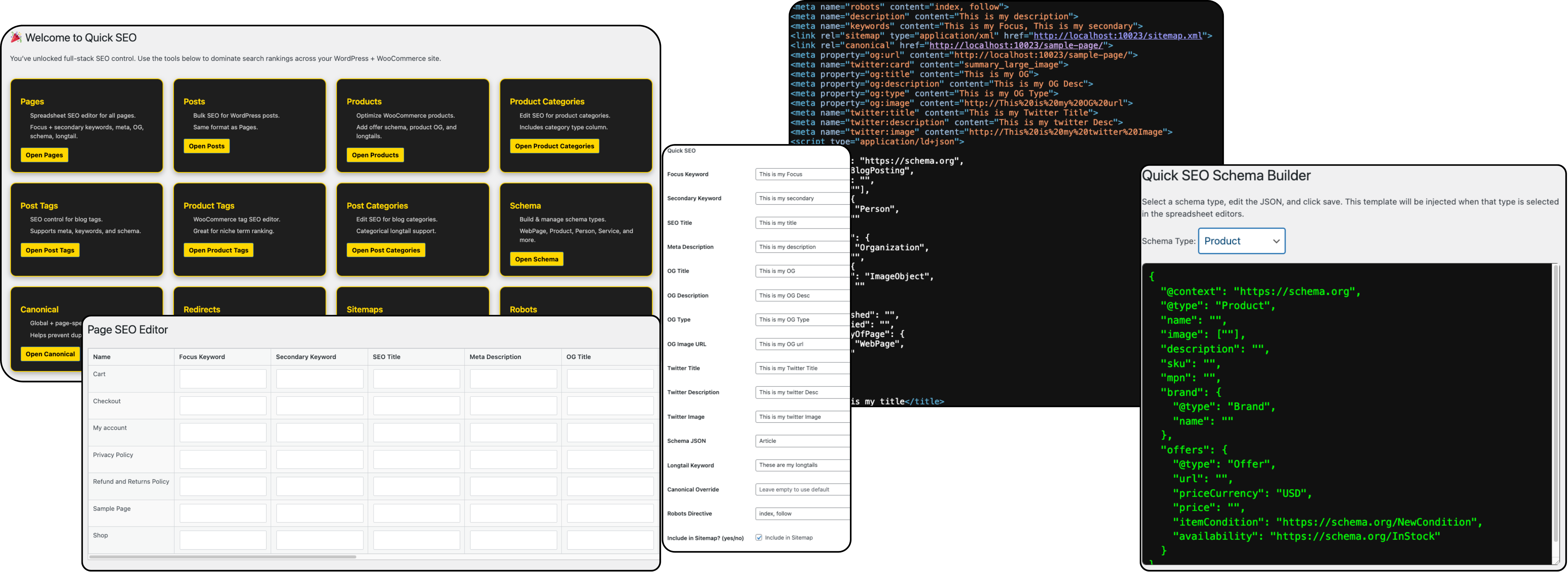Click the Robots card title
Image resolution: width=1568 pixels, height=572 pixels.
coord(523,310)
